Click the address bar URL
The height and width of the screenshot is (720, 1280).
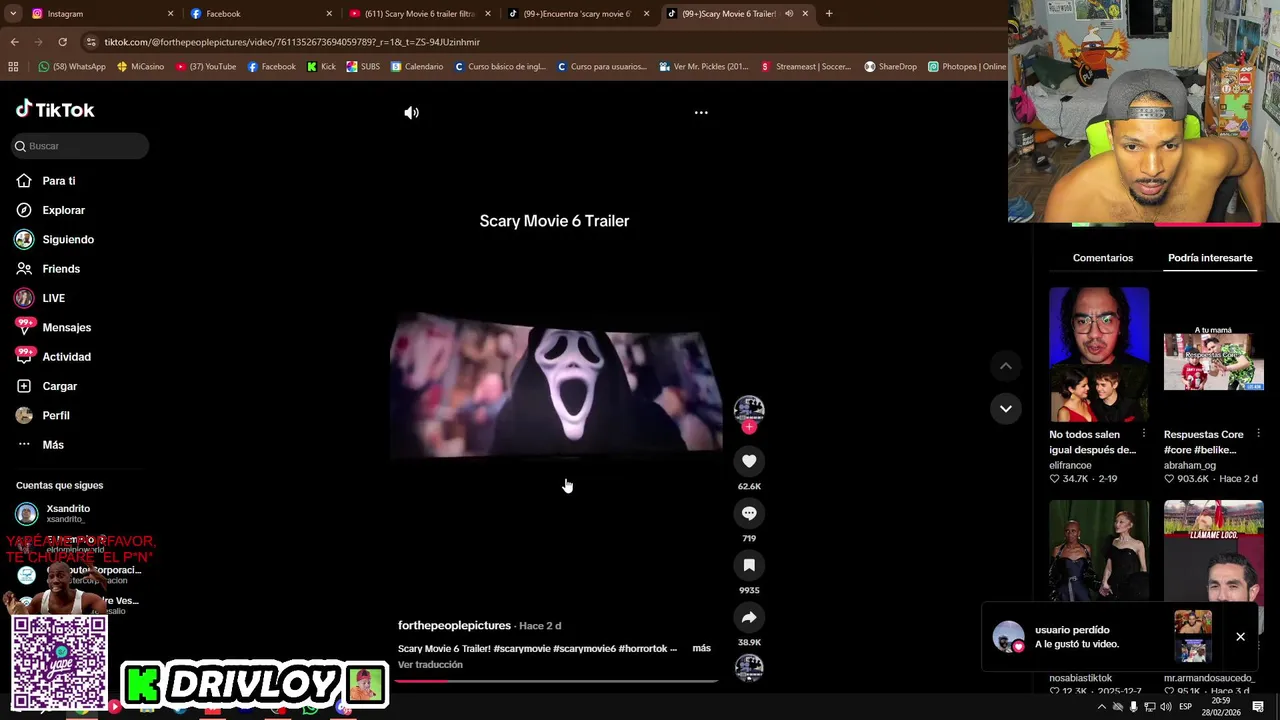pos(292,42)
